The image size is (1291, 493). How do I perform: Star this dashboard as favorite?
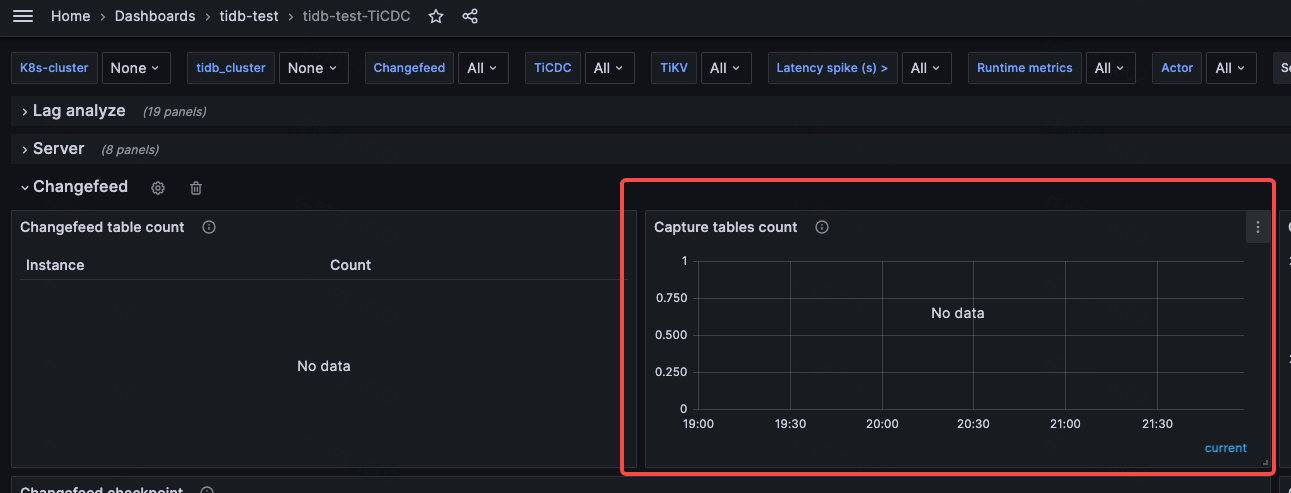(436, 16)
